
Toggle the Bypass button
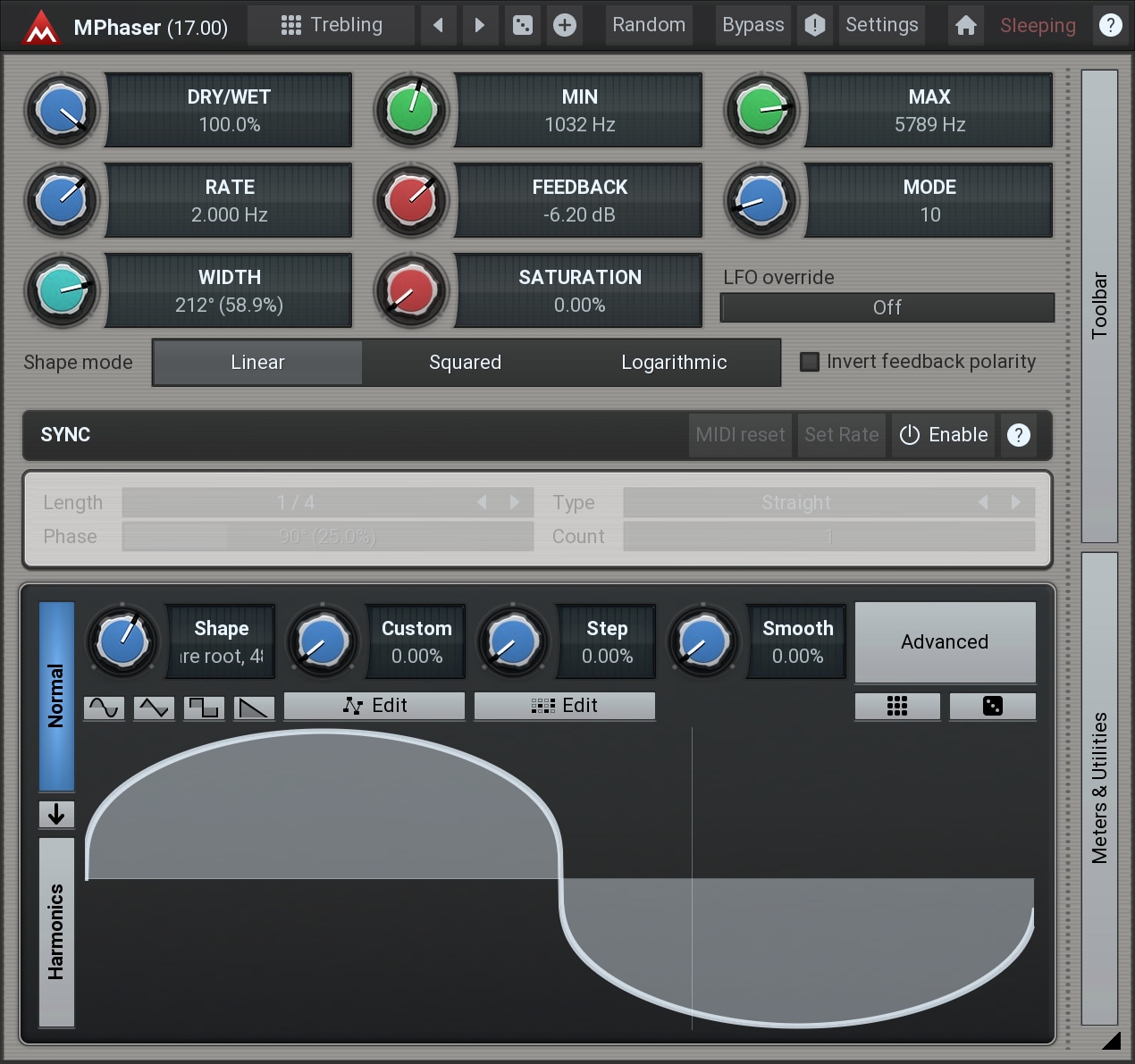click(x=752, y=25)
